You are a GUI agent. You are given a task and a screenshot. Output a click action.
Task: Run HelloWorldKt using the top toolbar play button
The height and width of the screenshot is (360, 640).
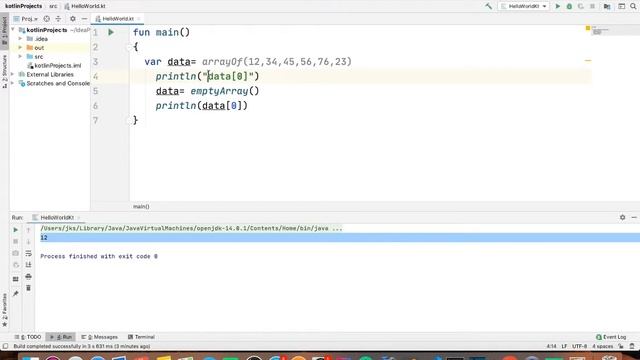[558, 6]
